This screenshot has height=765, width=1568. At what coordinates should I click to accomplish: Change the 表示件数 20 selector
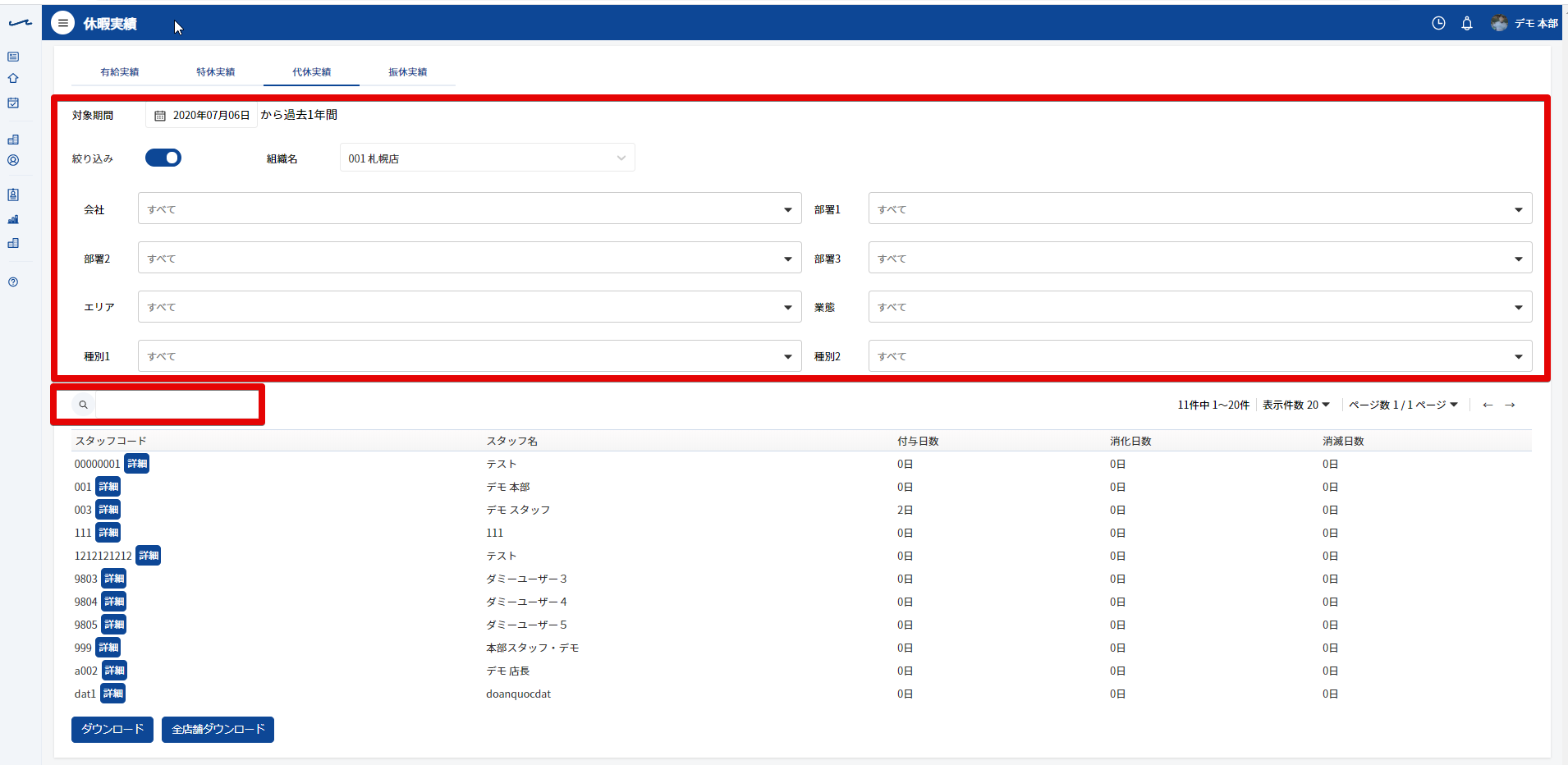coord(1296,405)
